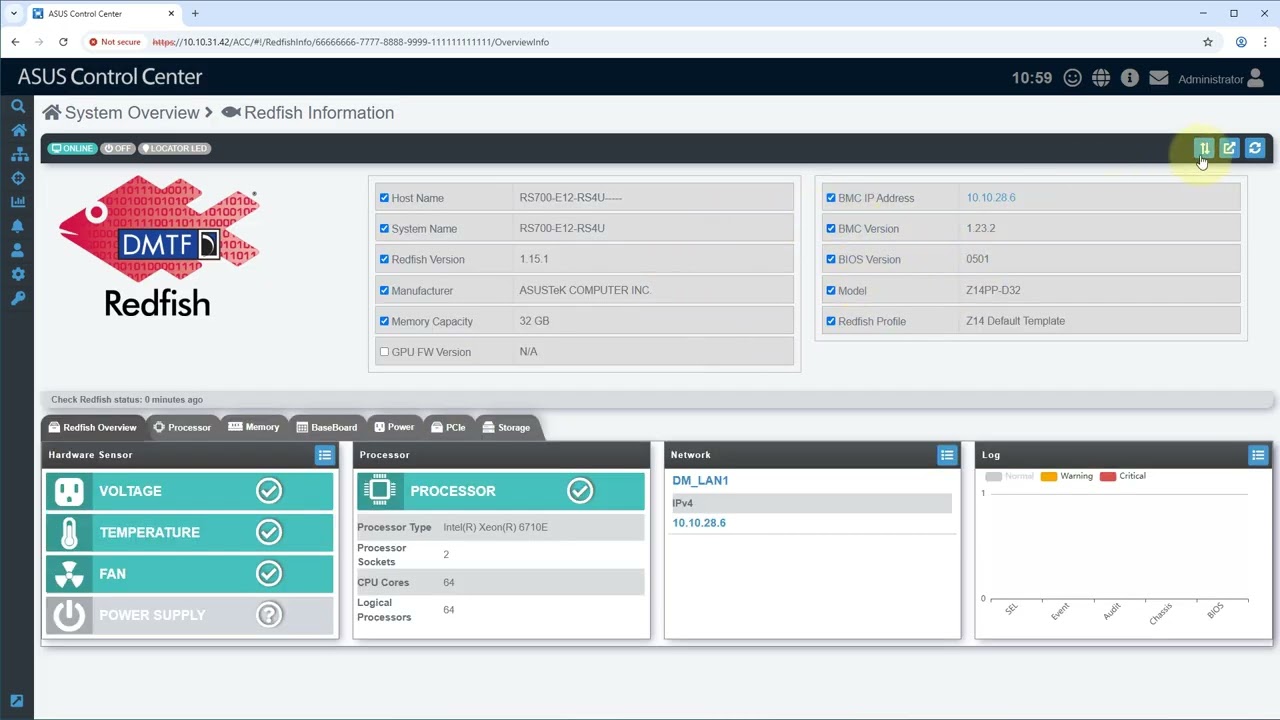Uncheck the Model checkbox
This screenshot has width=1280, height=720.
831,290
